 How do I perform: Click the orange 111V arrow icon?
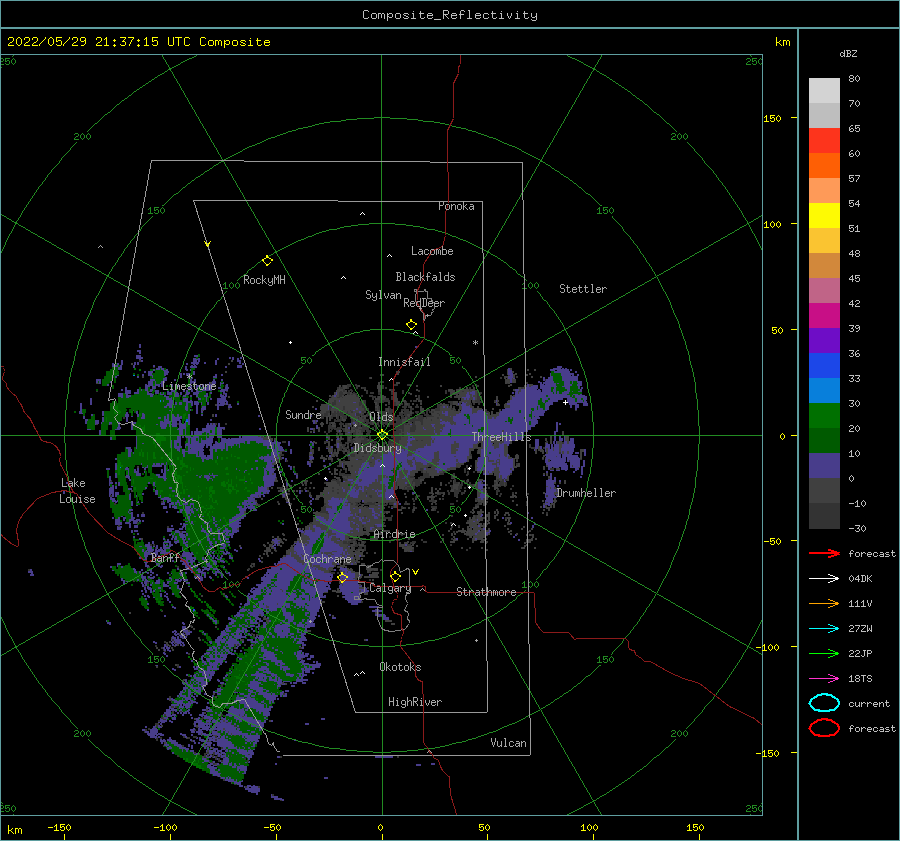tap(824, 603)
